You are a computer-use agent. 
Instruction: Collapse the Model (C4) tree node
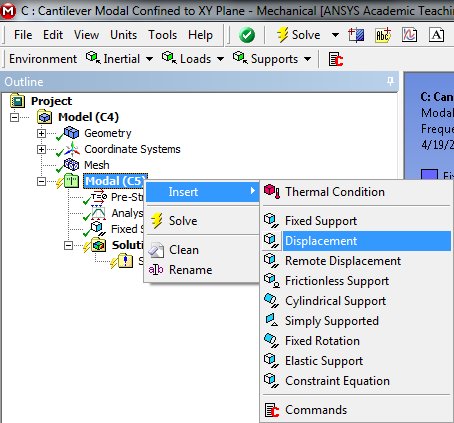tap(14, 117)
